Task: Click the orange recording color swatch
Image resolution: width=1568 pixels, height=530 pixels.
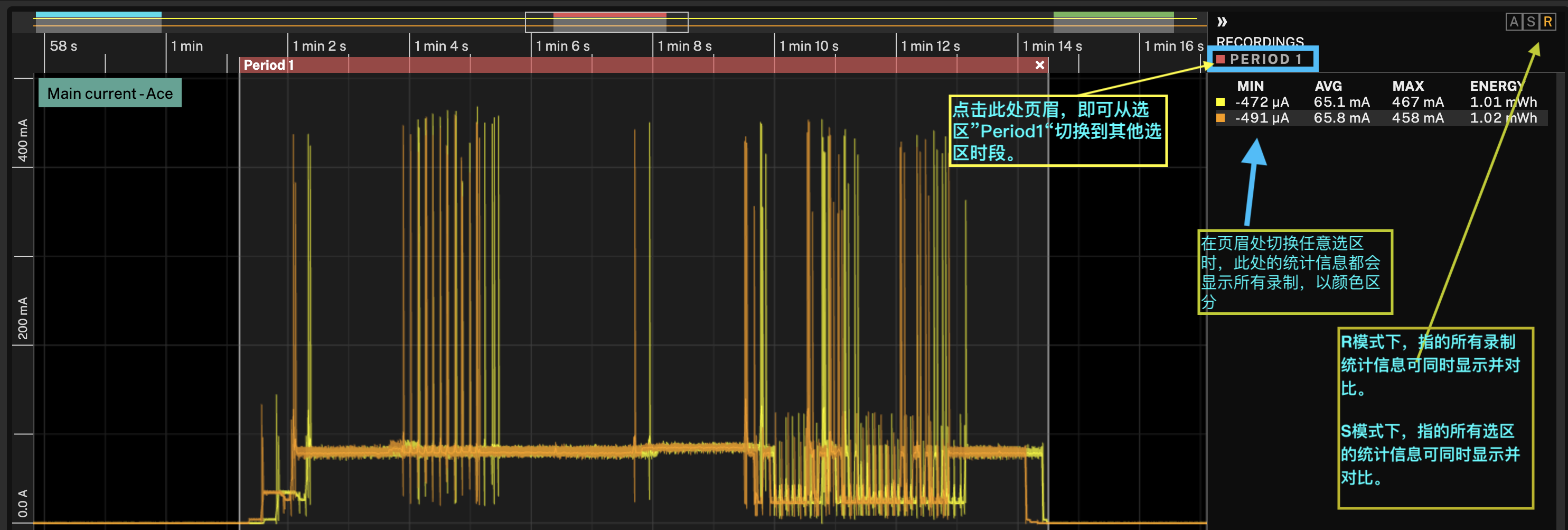Action: pos(1220,118)
